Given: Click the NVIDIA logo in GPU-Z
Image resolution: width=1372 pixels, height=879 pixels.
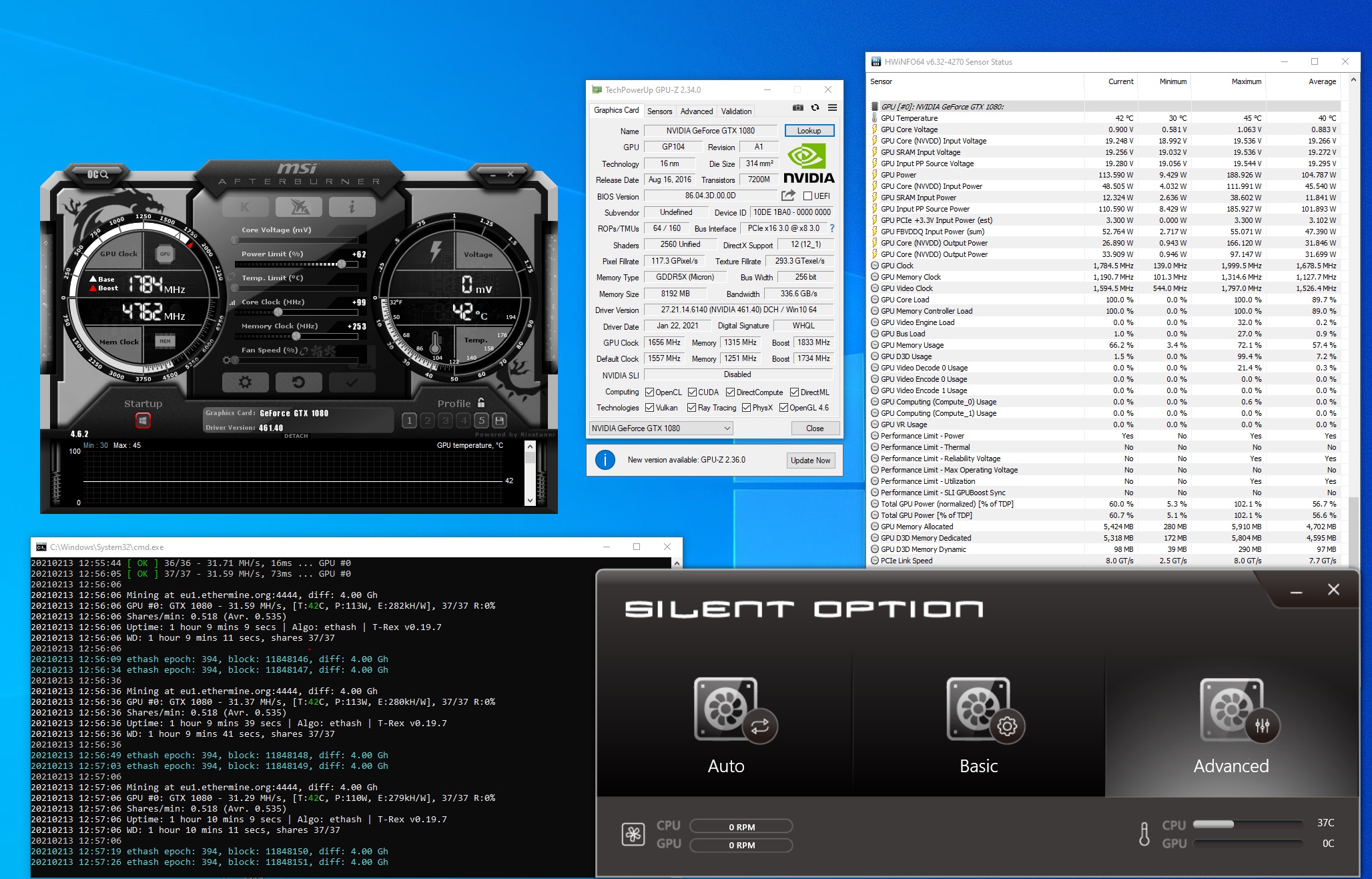Looking at the screenshot, I should [808, 164].
